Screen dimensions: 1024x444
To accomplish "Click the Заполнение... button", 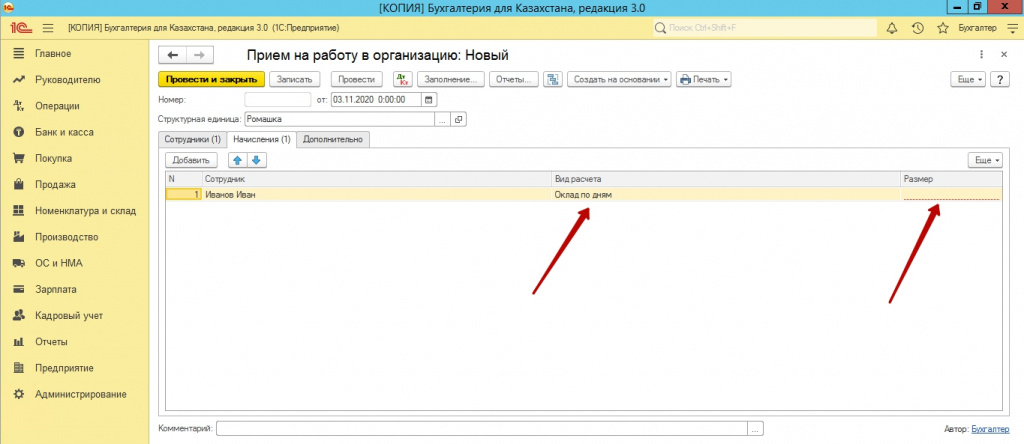I will [x=451, y=80].
